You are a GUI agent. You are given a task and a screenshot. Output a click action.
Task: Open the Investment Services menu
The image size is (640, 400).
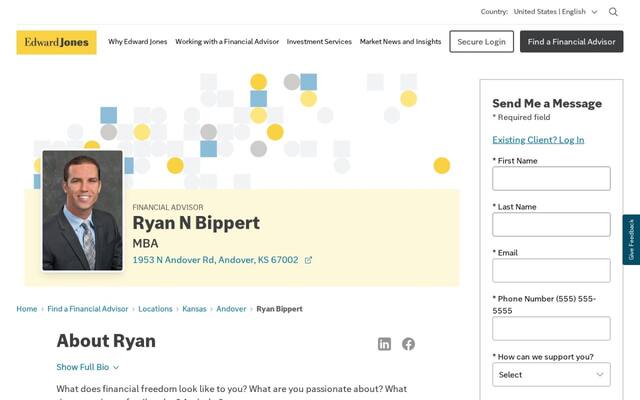tap(319, 42)
